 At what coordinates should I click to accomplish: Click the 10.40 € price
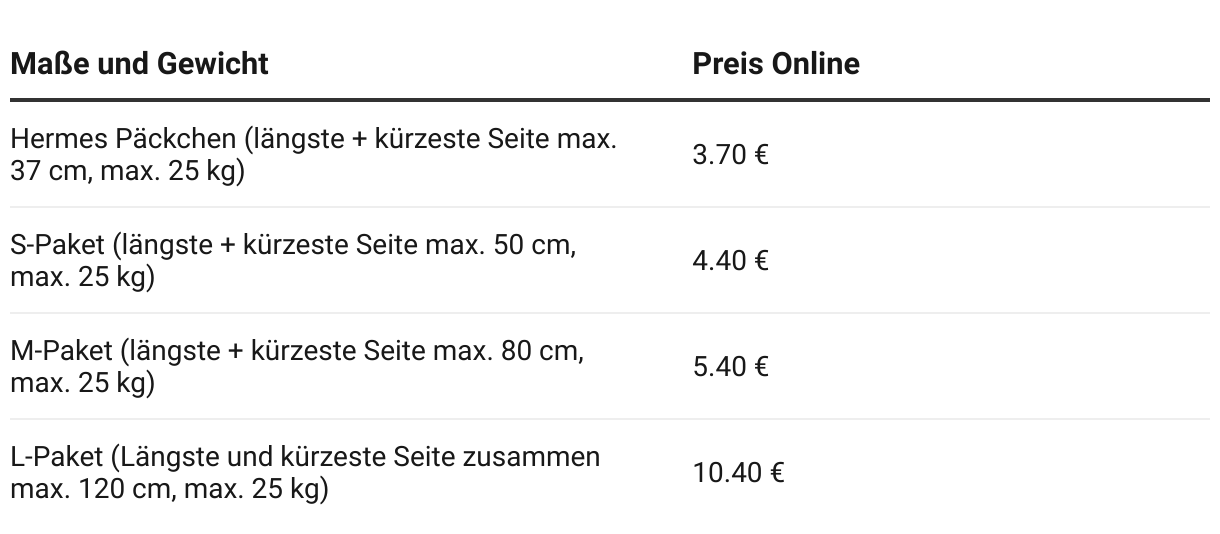tap(738, 473)
